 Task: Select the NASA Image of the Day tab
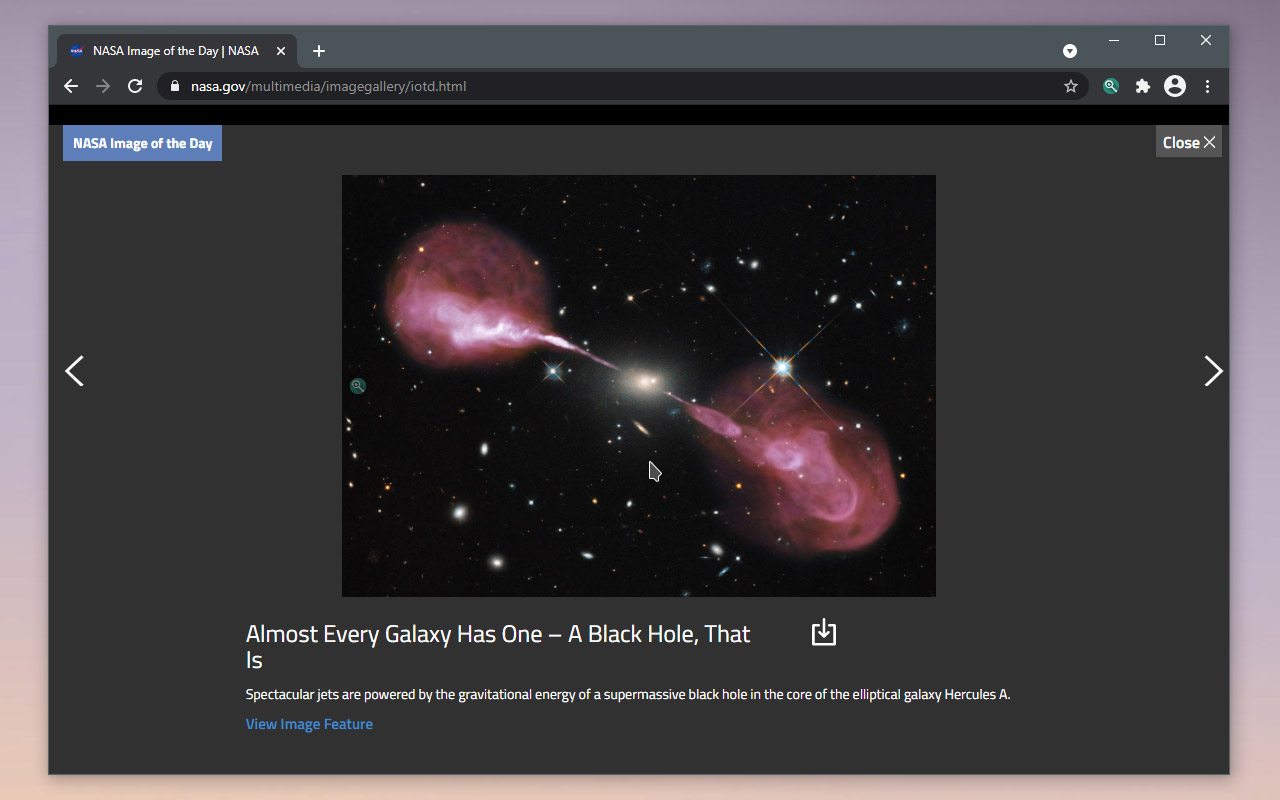coord(176,51)
